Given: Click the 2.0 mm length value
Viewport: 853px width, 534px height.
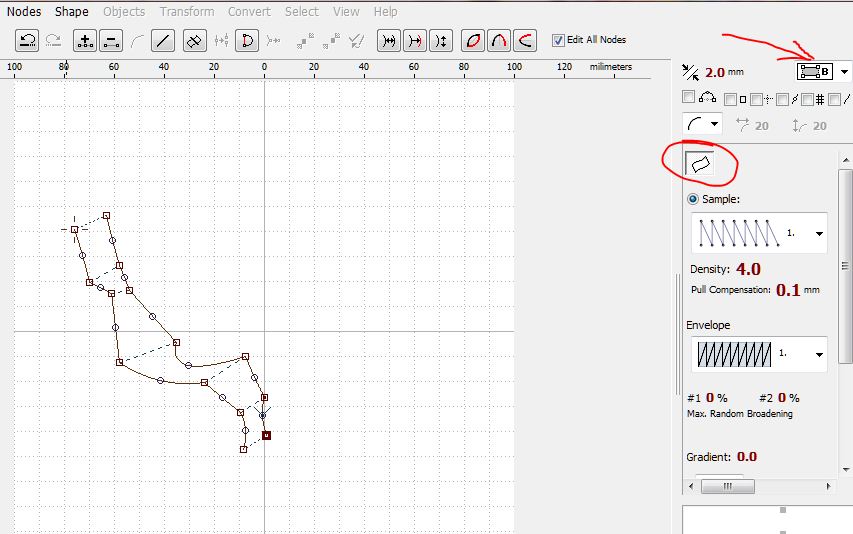Looking at the screenshot, I should [x=715, y=72].
